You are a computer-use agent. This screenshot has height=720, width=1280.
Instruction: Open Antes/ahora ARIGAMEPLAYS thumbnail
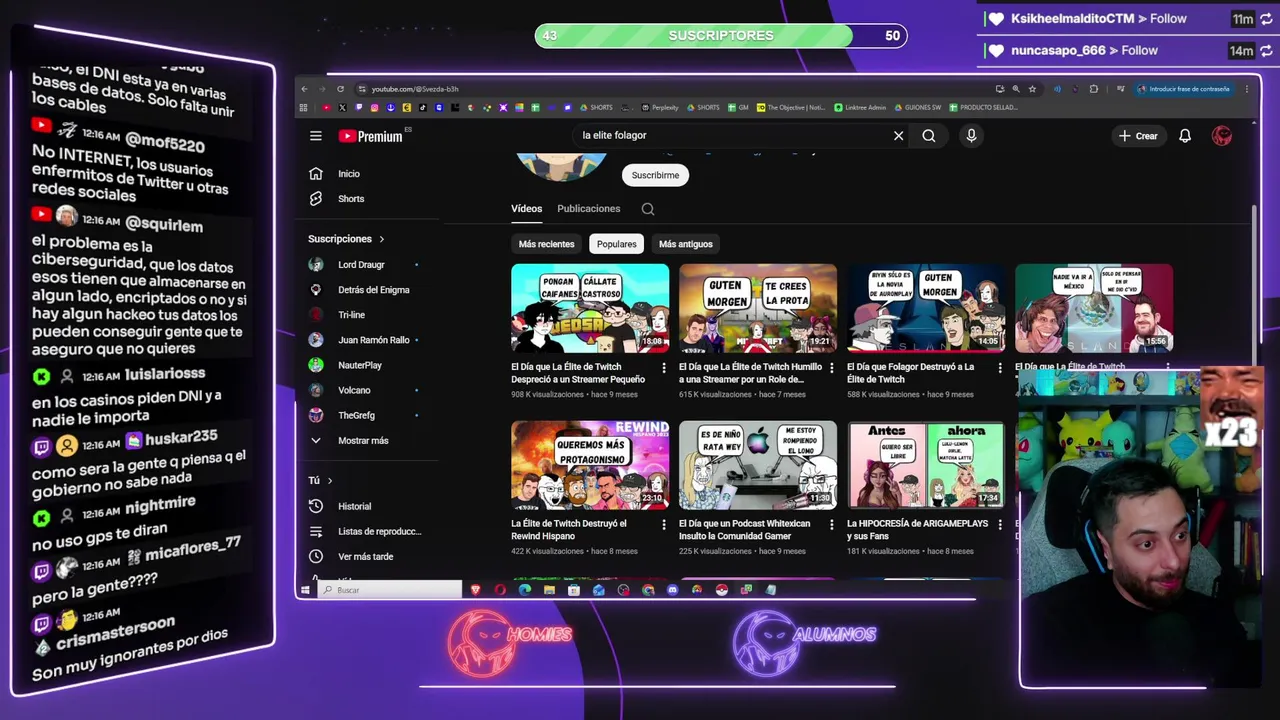click(x=926, y=465)
